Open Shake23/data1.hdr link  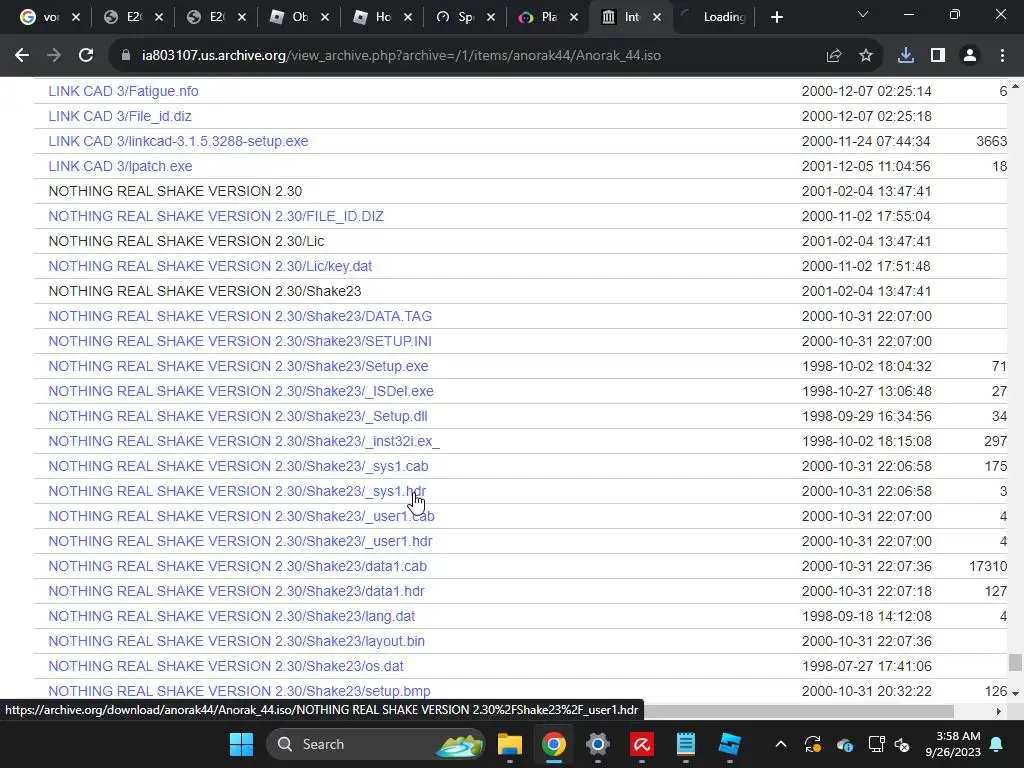pos(236,591)
